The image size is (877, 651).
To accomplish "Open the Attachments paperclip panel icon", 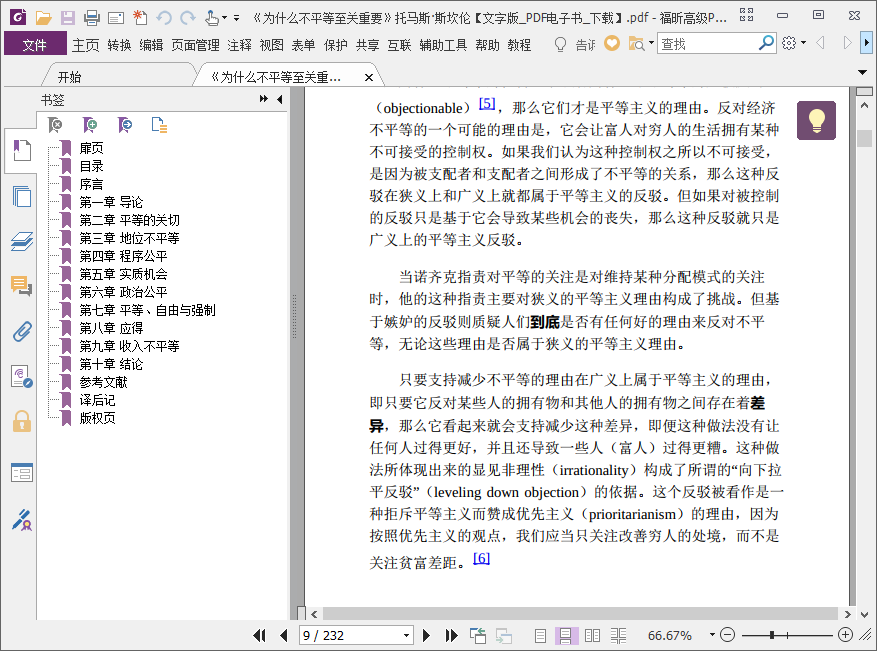I will [22, 332].
